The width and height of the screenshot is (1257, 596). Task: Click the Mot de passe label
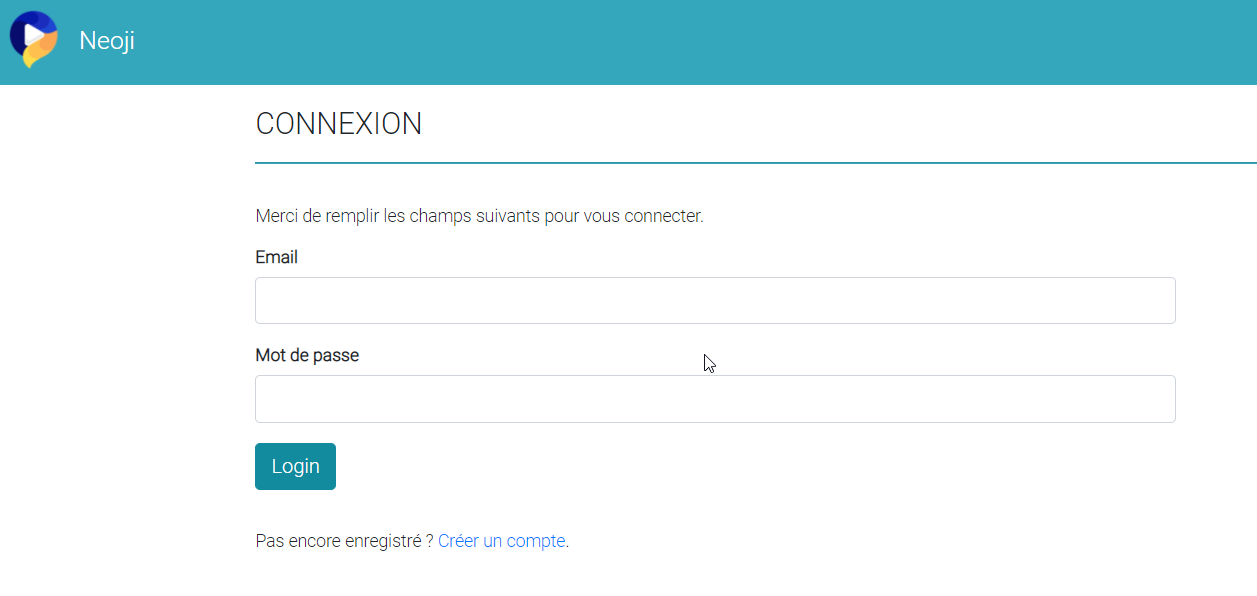pyautogui.click(x=307, y=355)
